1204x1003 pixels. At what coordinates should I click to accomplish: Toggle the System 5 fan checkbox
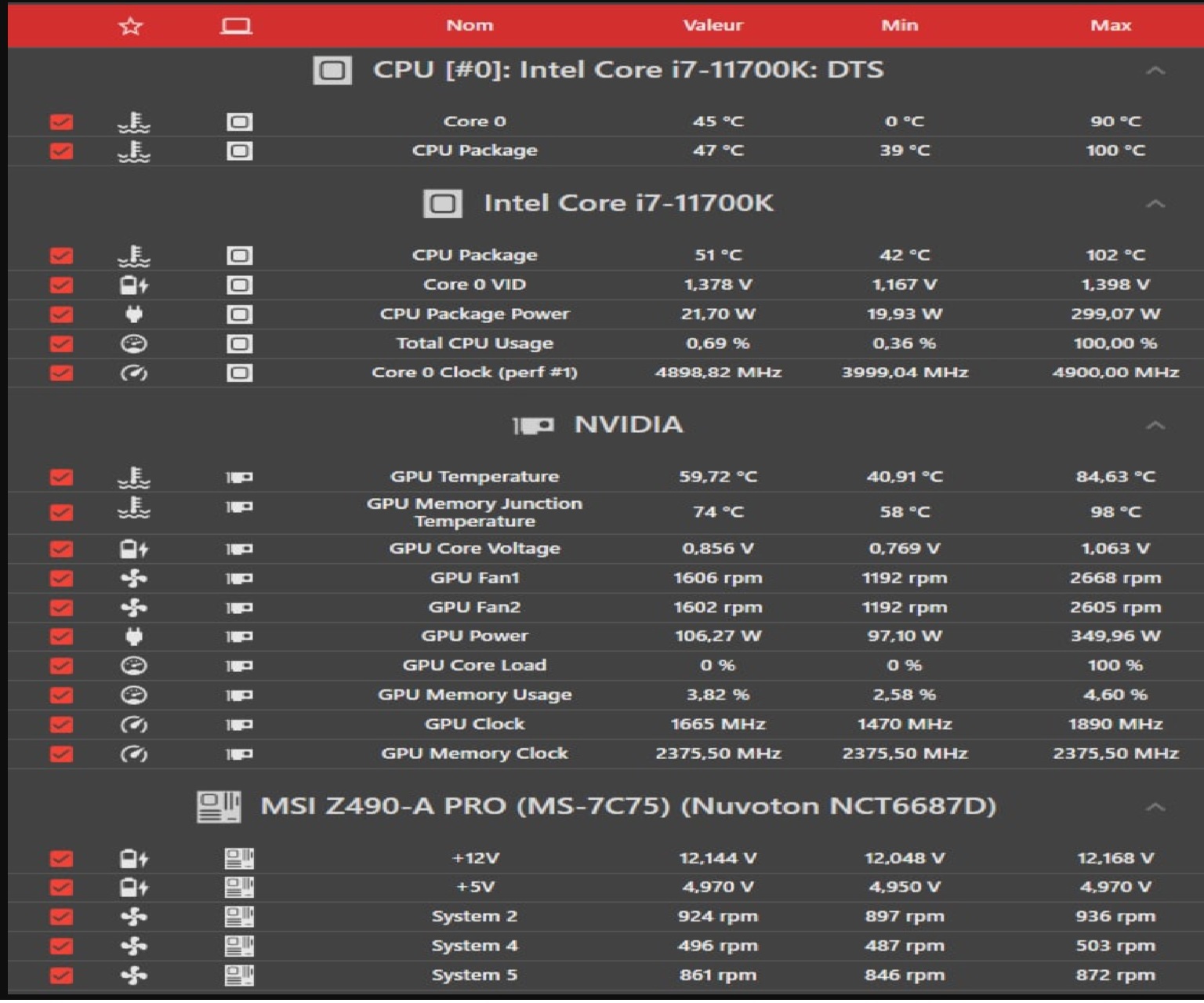click(61, 976)
